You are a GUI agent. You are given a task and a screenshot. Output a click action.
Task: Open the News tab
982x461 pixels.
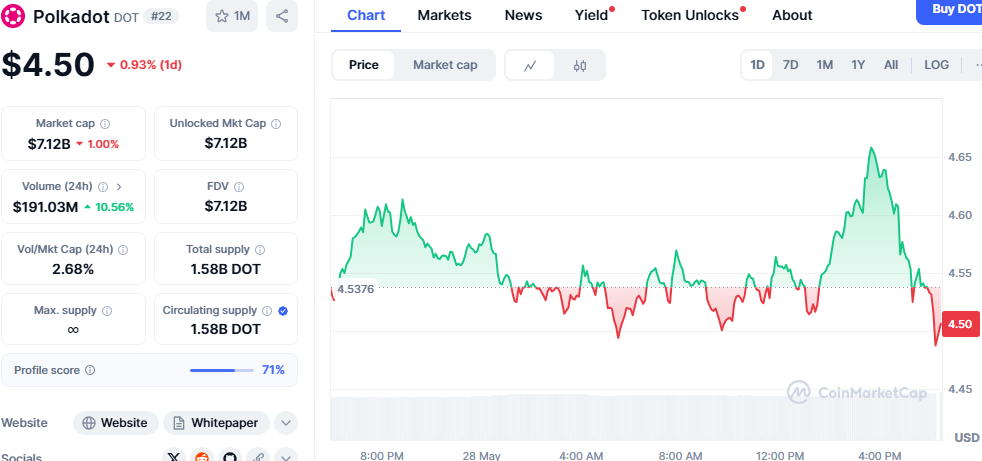pyautogui.click(x=523, y=15)
